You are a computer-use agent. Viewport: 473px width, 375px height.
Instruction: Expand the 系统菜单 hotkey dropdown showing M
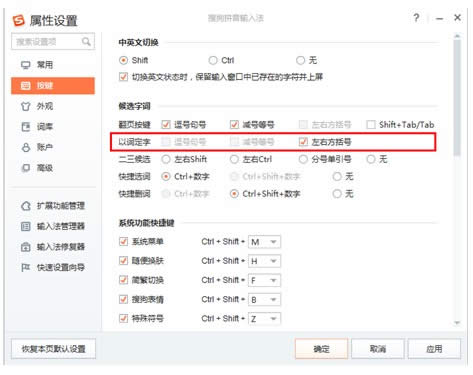[265, 242]
